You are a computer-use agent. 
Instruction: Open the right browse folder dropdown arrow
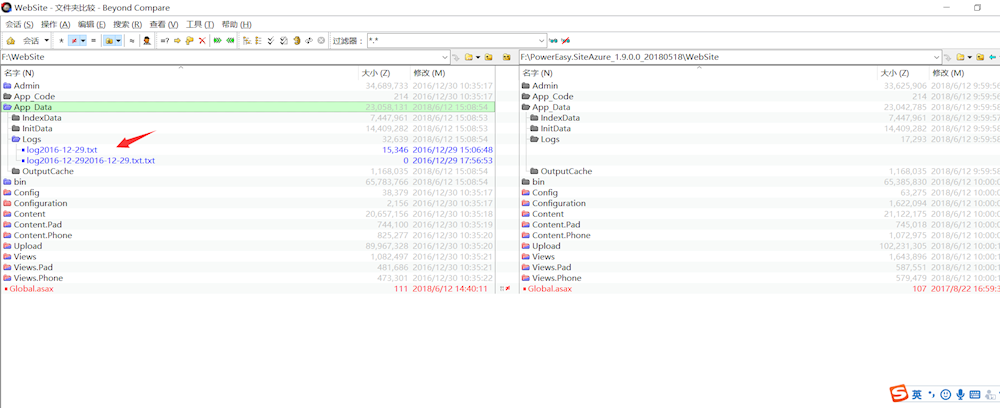(969, 57)
